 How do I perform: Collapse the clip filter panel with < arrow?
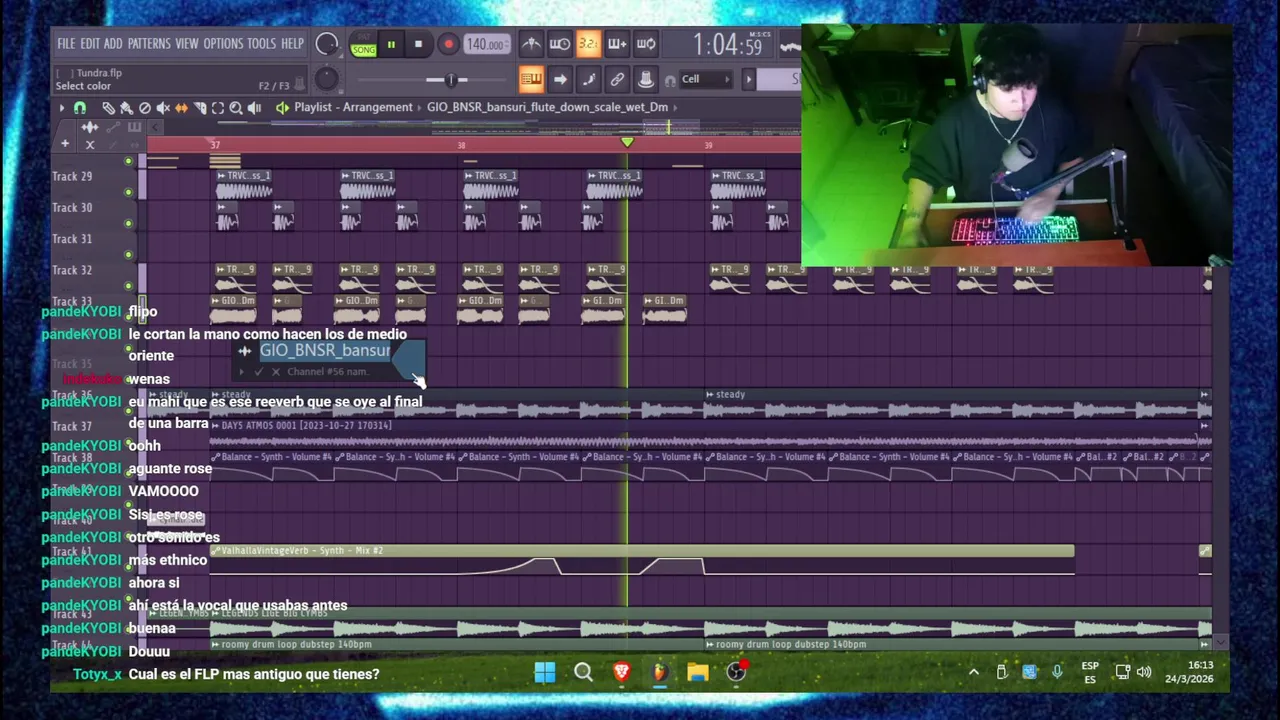pos(155,127)
